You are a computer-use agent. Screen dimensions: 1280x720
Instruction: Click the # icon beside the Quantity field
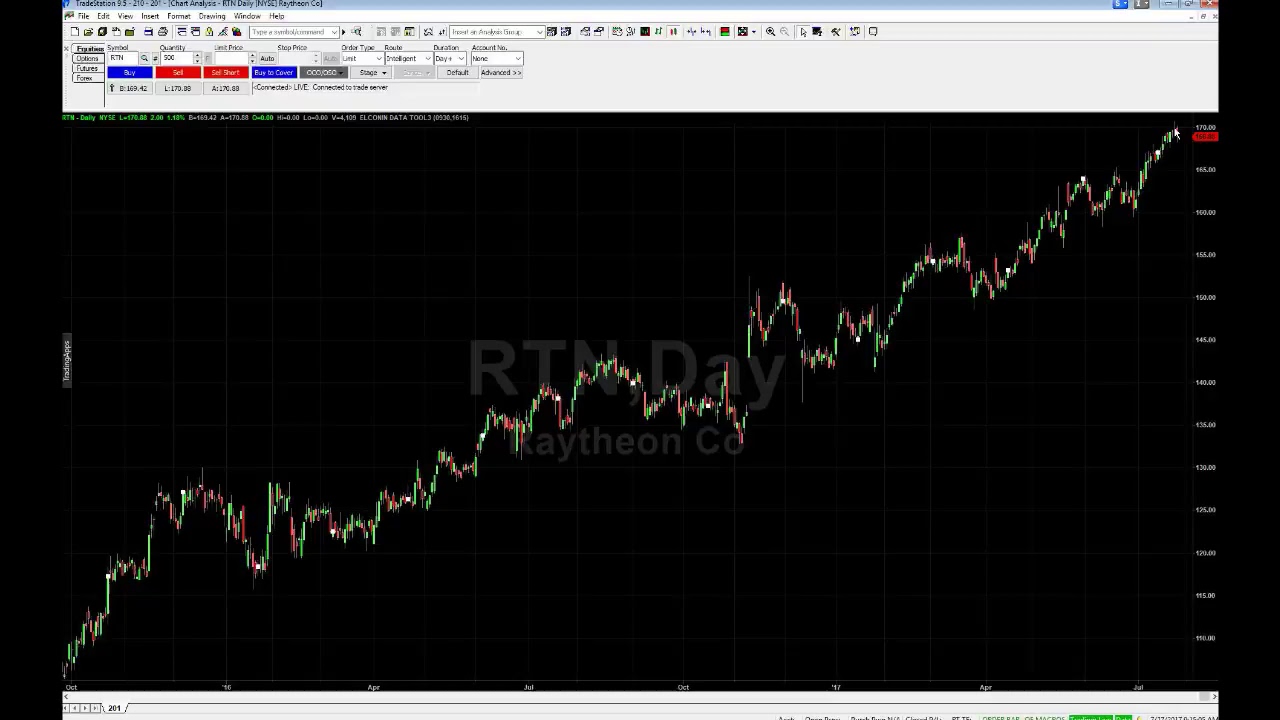coord(155,58)
